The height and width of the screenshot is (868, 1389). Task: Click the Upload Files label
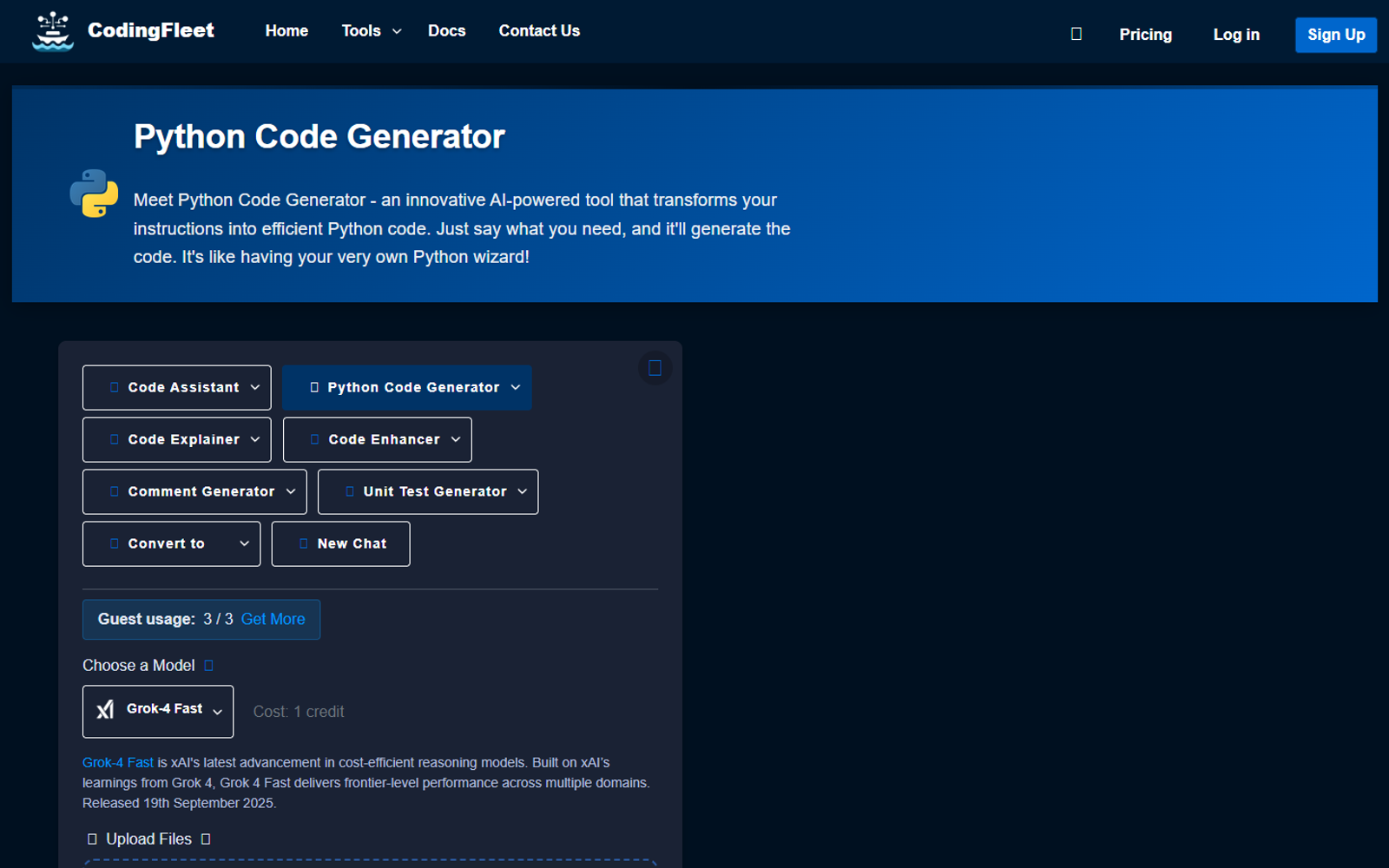point(148,839)
